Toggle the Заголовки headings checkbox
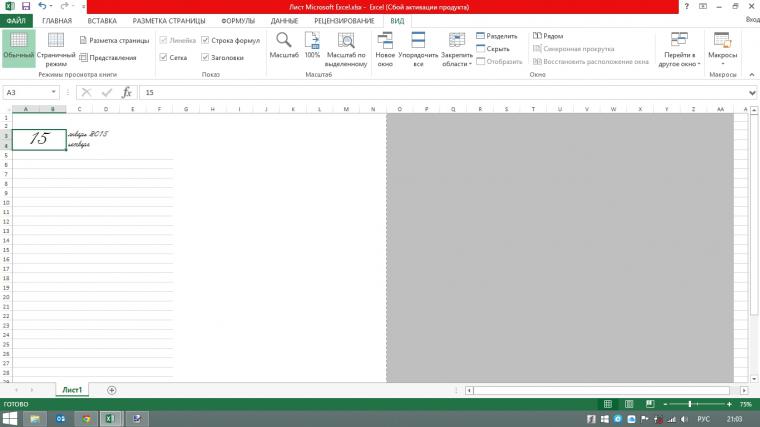Viewport: 760px width, 427px height. [x=205, y=57]
